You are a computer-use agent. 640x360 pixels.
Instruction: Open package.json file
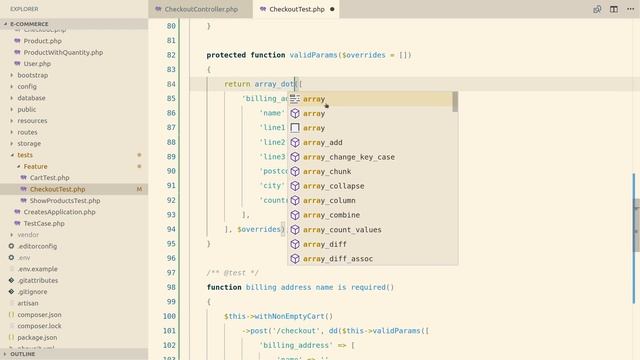tap(37, 337)
